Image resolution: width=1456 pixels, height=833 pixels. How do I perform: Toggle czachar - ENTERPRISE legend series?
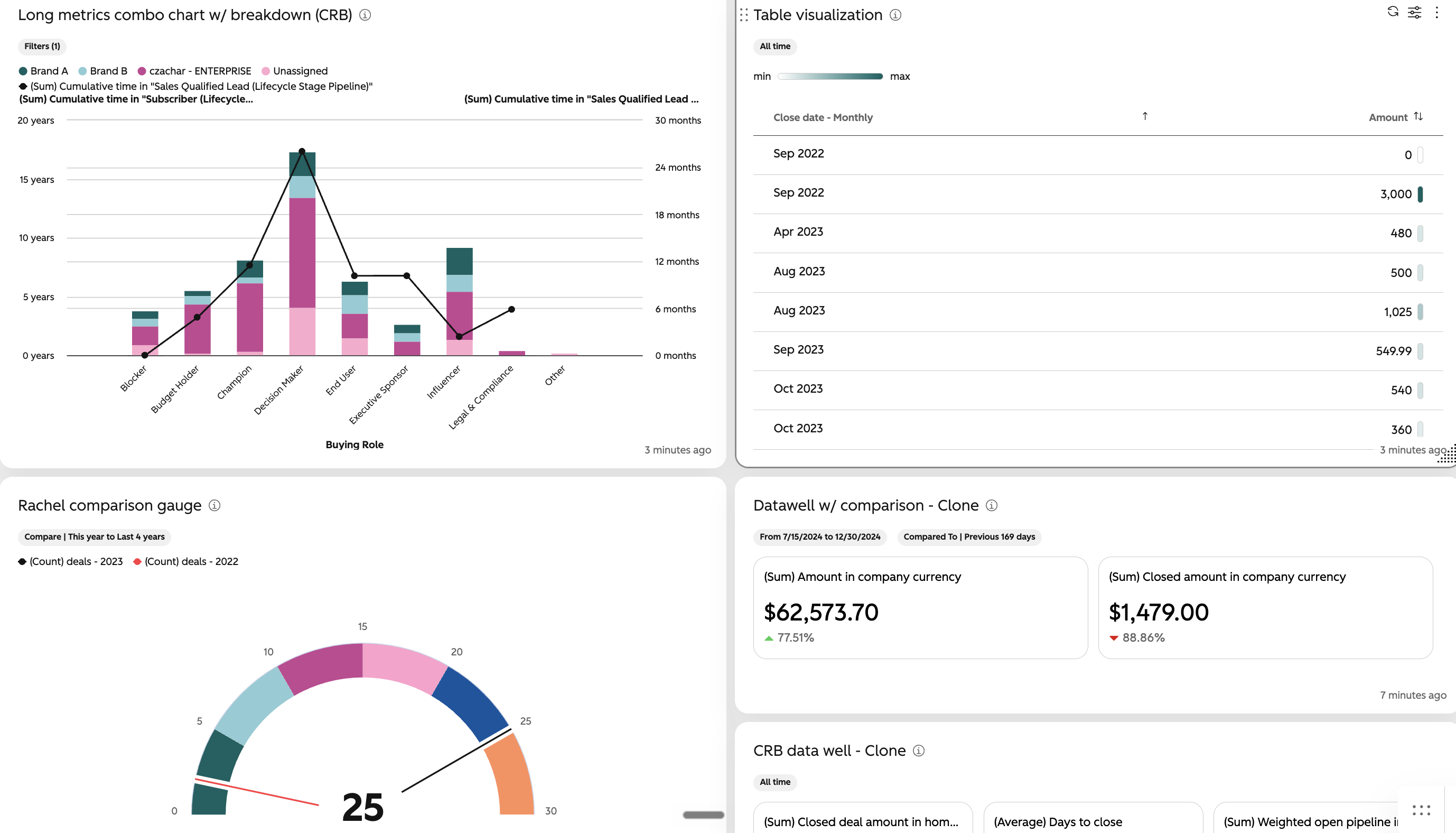click(194, 71)
